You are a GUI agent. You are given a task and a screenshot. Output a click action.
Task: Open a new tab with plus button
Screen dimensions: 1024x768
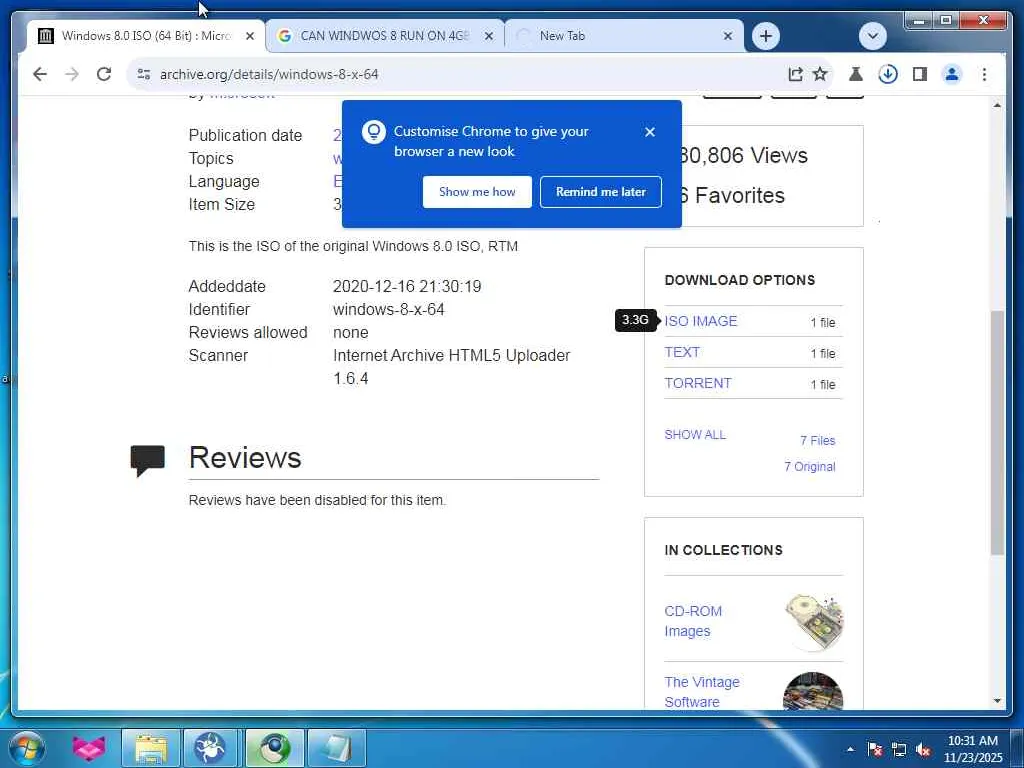[766, 36]
